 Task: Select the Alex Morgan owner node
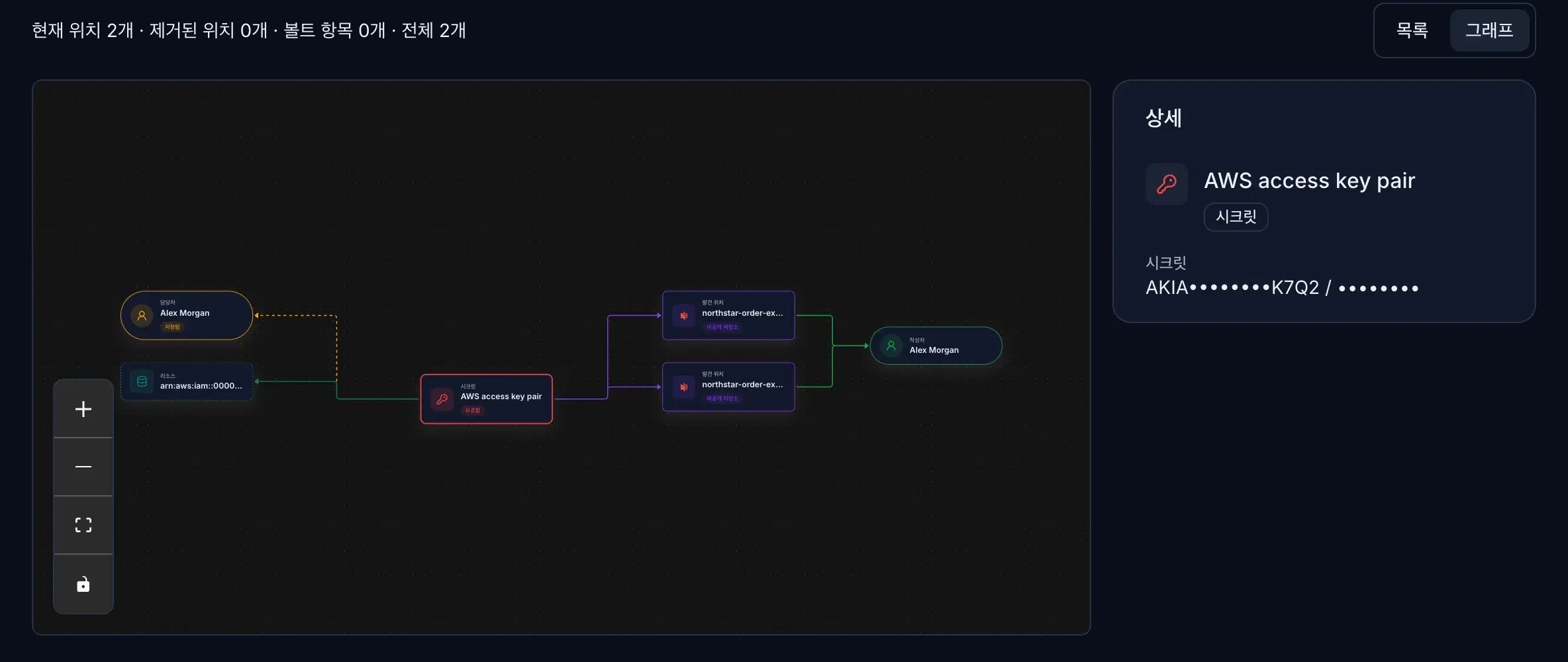pos(187,316)
